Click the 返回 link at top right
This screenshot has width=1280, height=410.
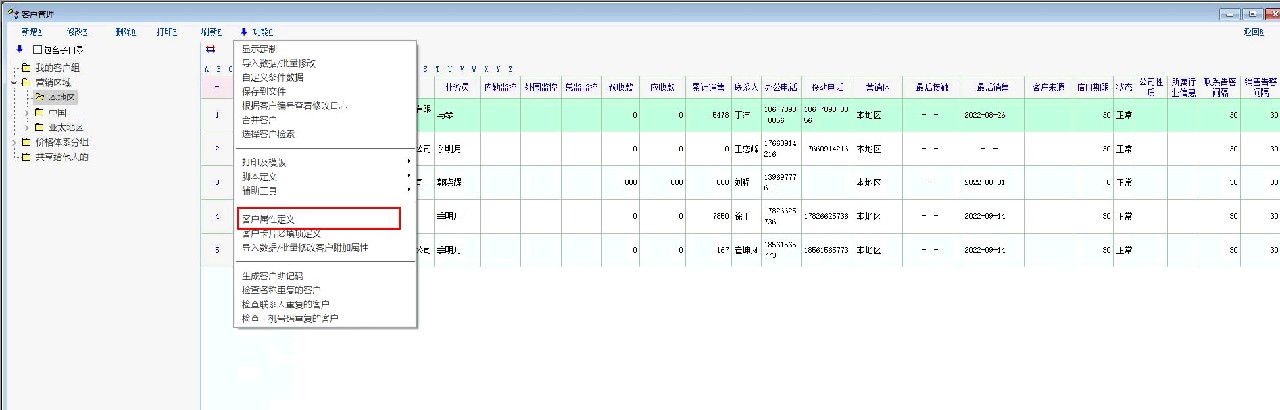point(1253,32)
